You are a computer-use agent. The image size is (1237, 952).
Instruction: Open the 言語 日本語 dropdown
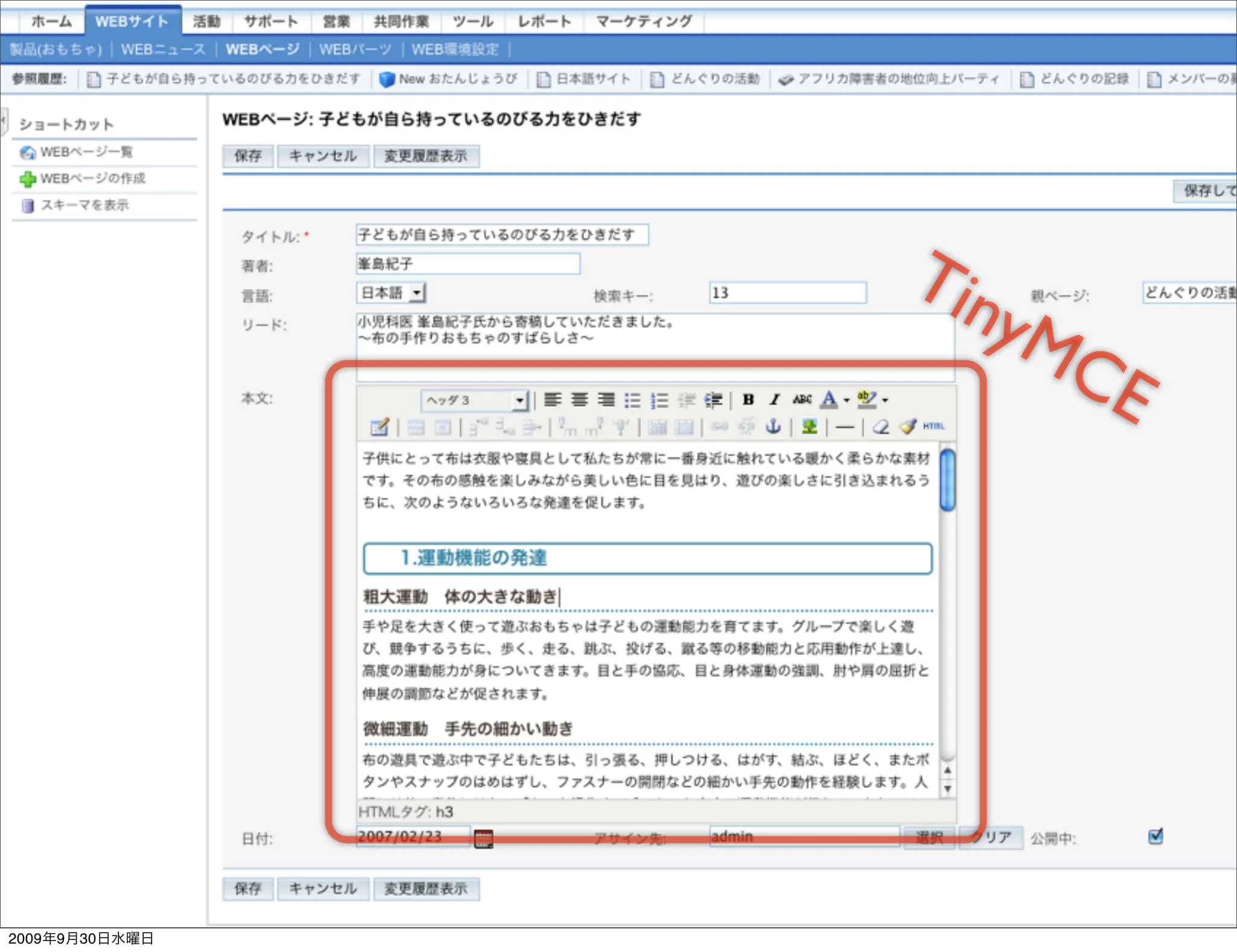click(x=391, y=293)
